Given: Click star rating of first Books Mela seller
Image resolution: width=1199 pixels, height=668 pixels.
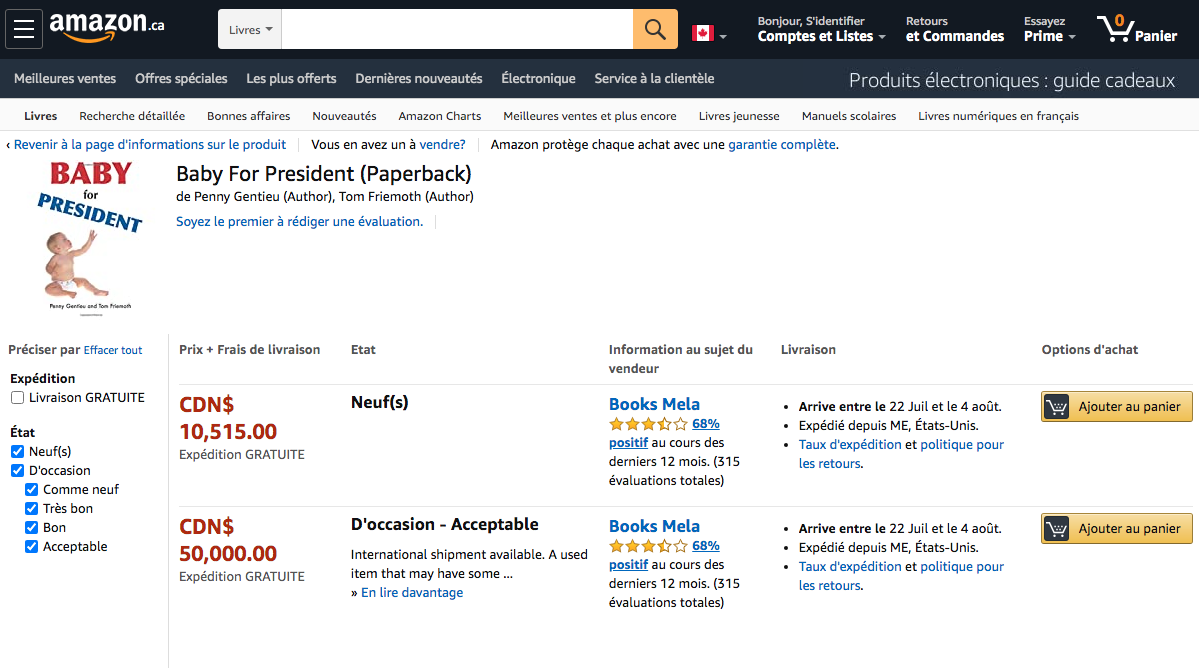Looking at the screenshot, I should (648, 424).
